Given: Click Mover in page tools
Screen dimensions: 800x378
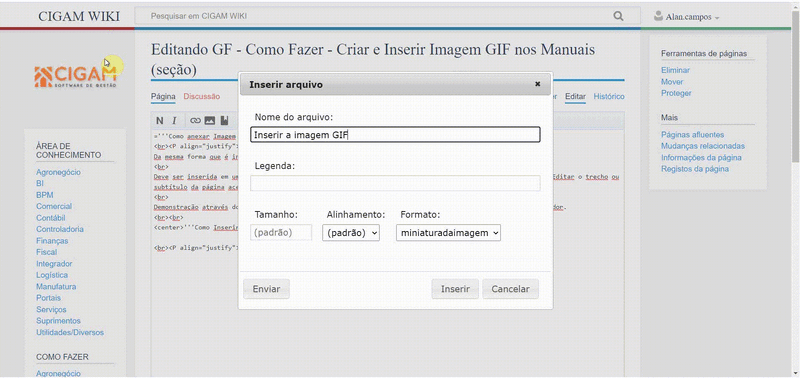Looking at the screenshot, I should (672, 82).
